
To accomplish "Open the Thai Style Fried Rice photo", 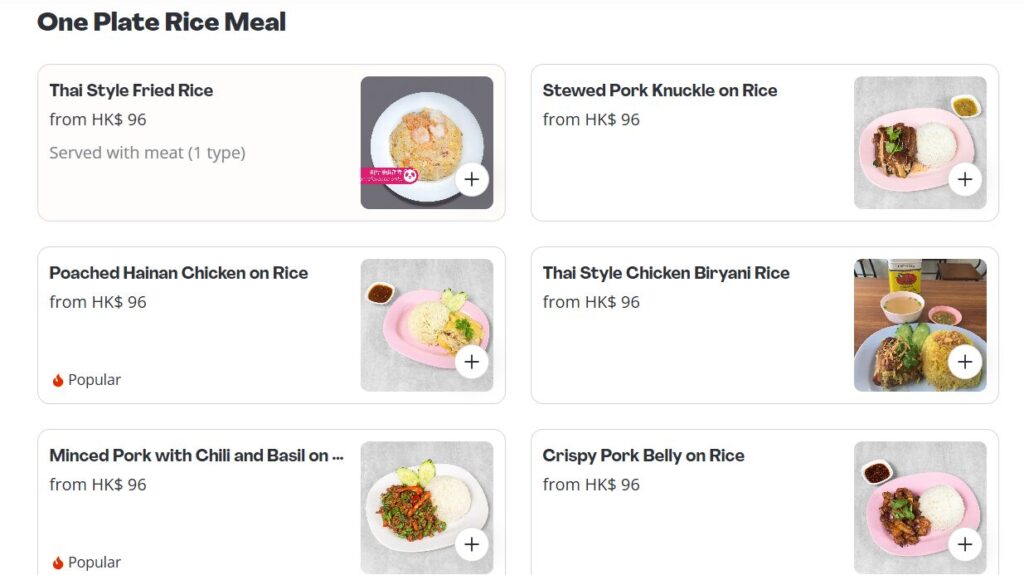I will [427, 142].
